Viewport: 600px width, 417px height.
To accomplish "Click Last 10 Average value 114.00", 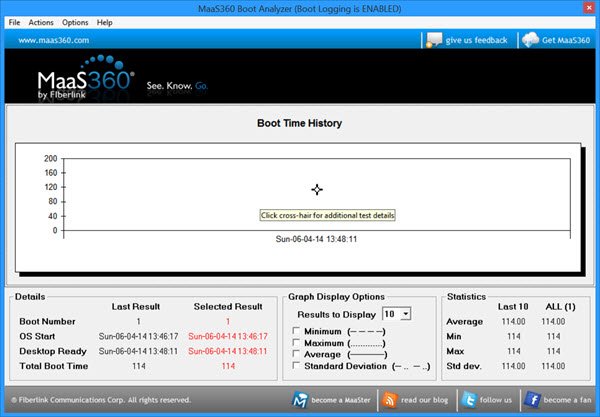I will click(x=513, y=321).
